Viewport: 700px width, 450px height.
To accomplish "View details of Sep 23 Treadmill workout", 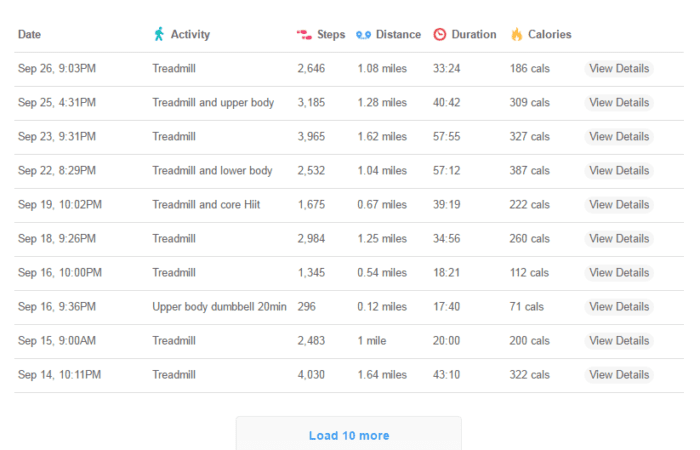I will click(619, 136).
